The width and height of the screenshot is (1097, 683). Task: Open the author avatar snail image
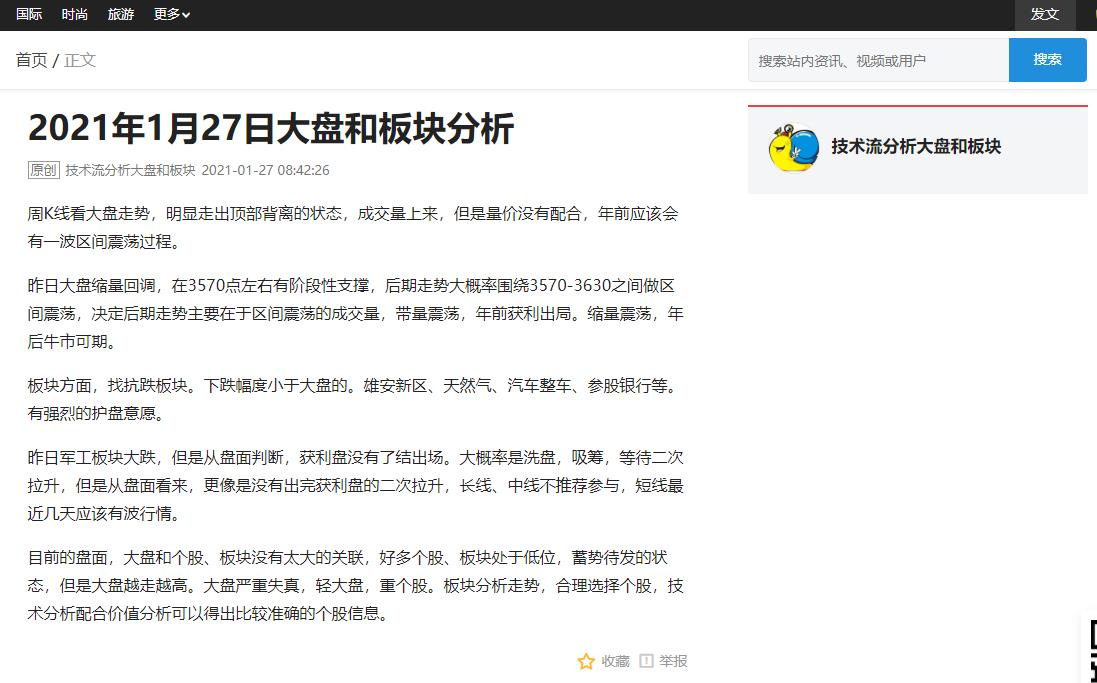793,147
